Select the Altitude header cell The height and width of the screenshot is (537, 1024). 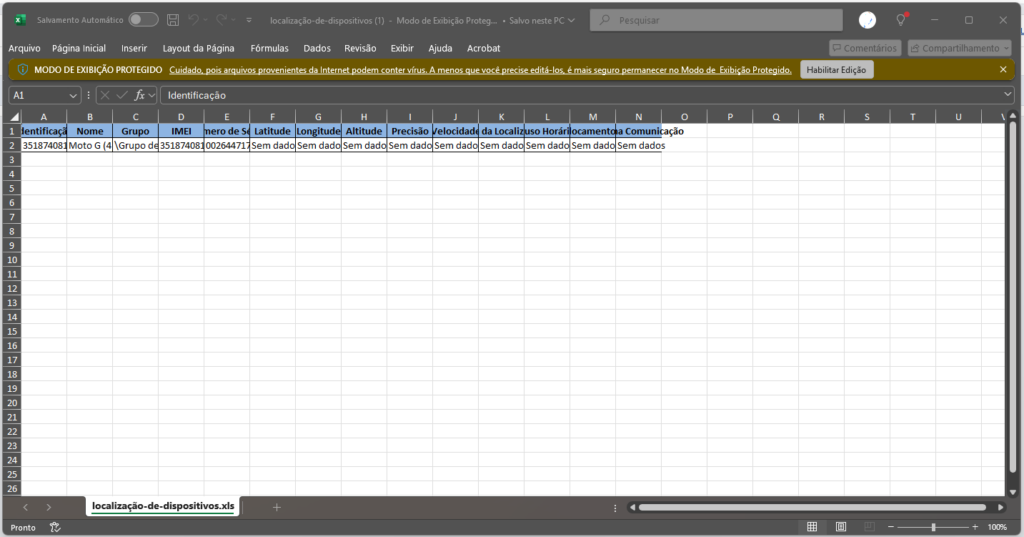click(x=364, y=131)
